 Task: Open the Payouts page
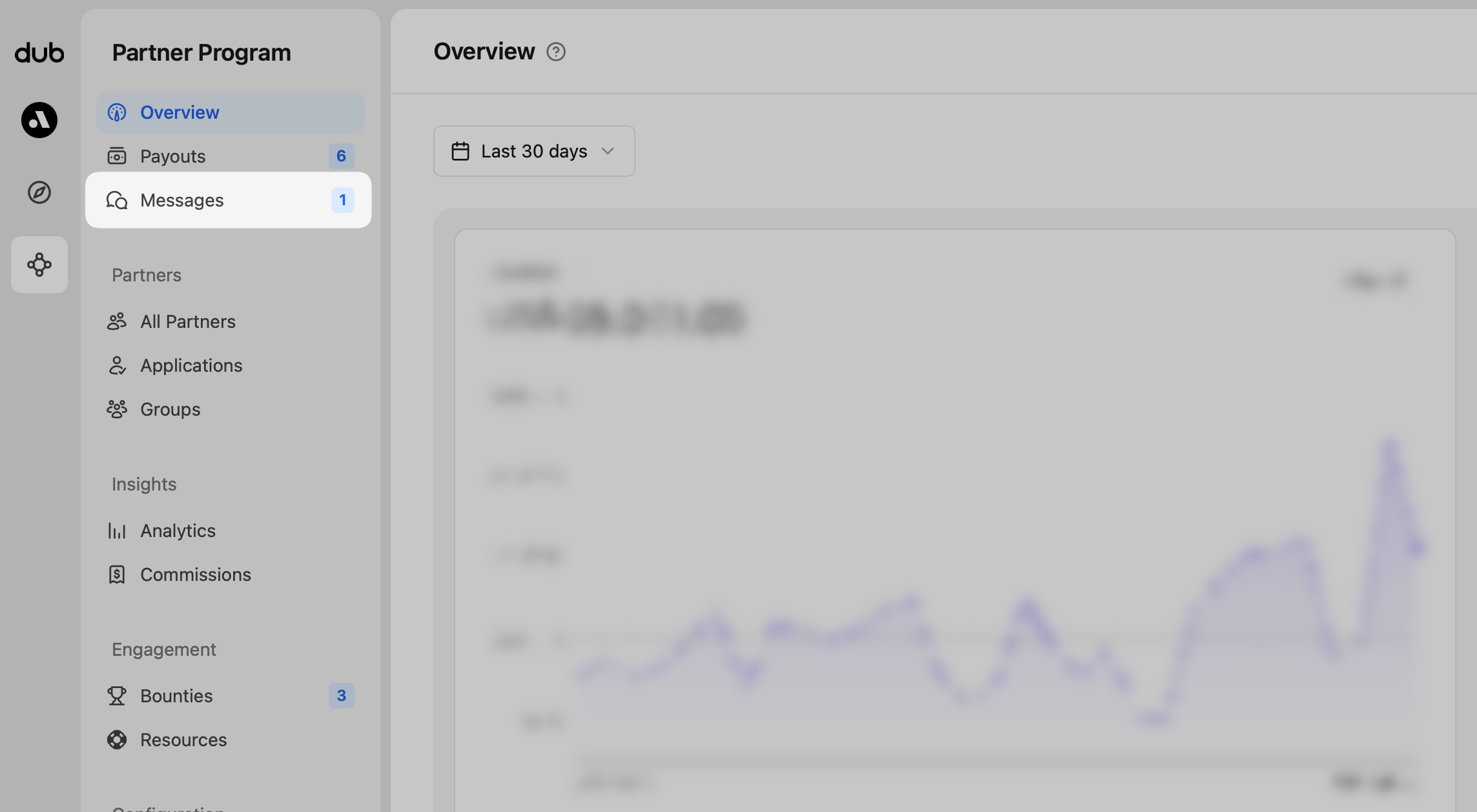[231, 156]
